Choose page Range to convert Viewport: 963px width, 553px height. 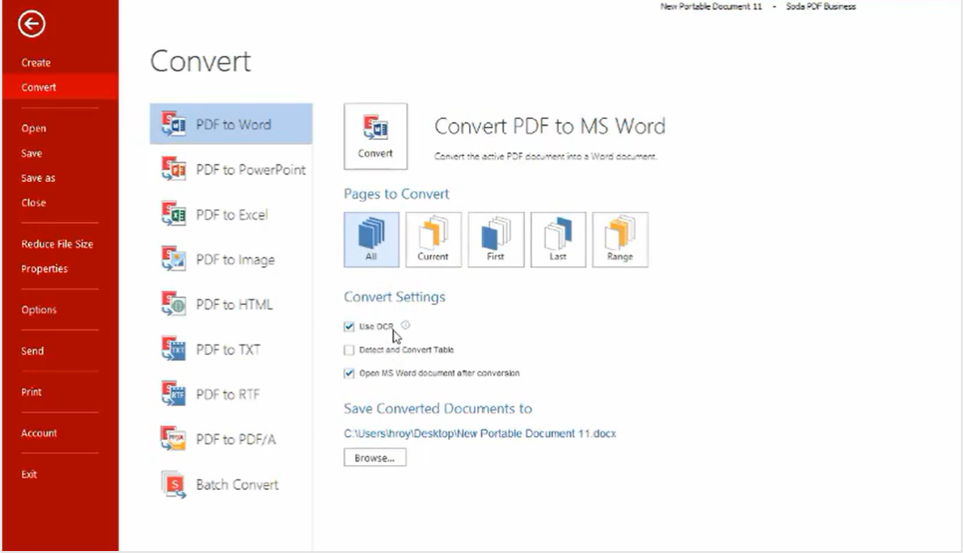(620, 239)
